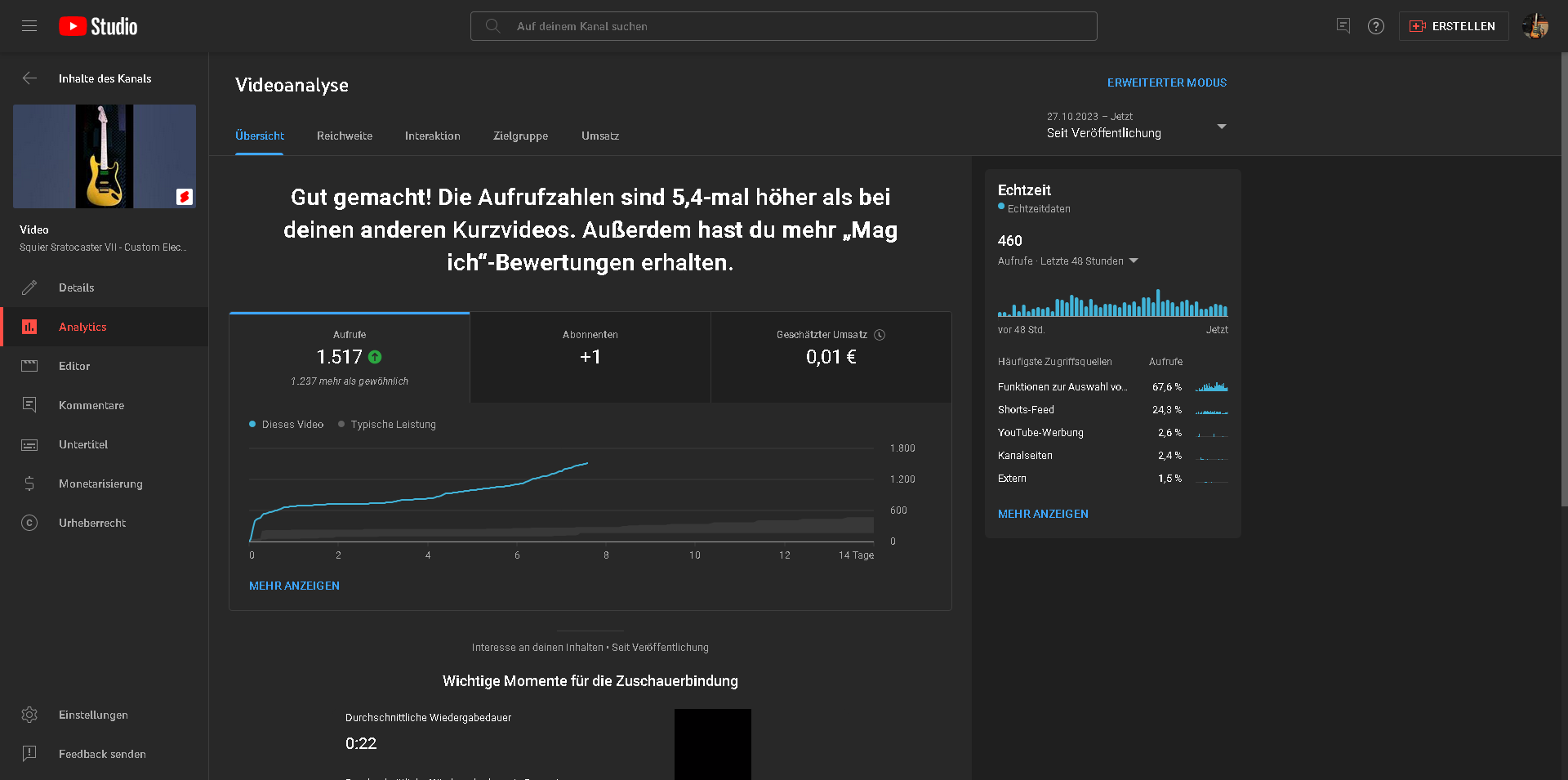
Task: Open the hamburger navigation menu
Action: [x=29, y=26]
